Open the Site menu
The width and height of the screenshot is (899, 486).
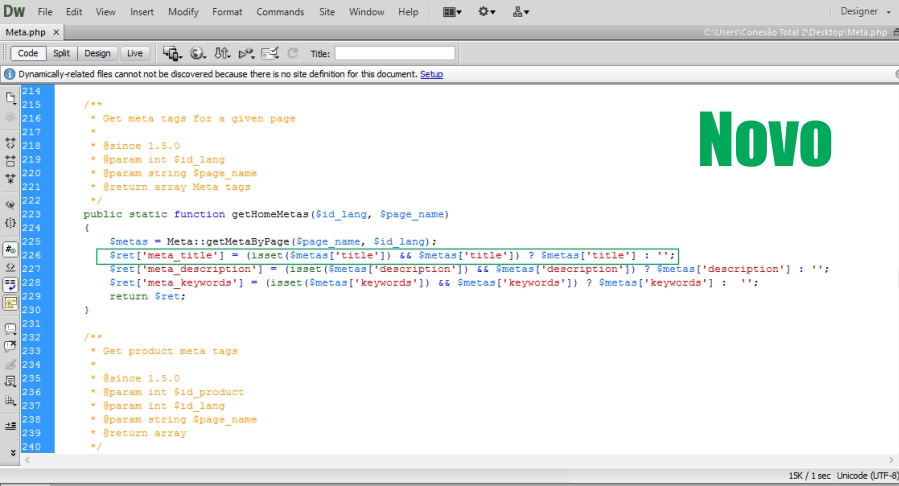tap(327, 11)
